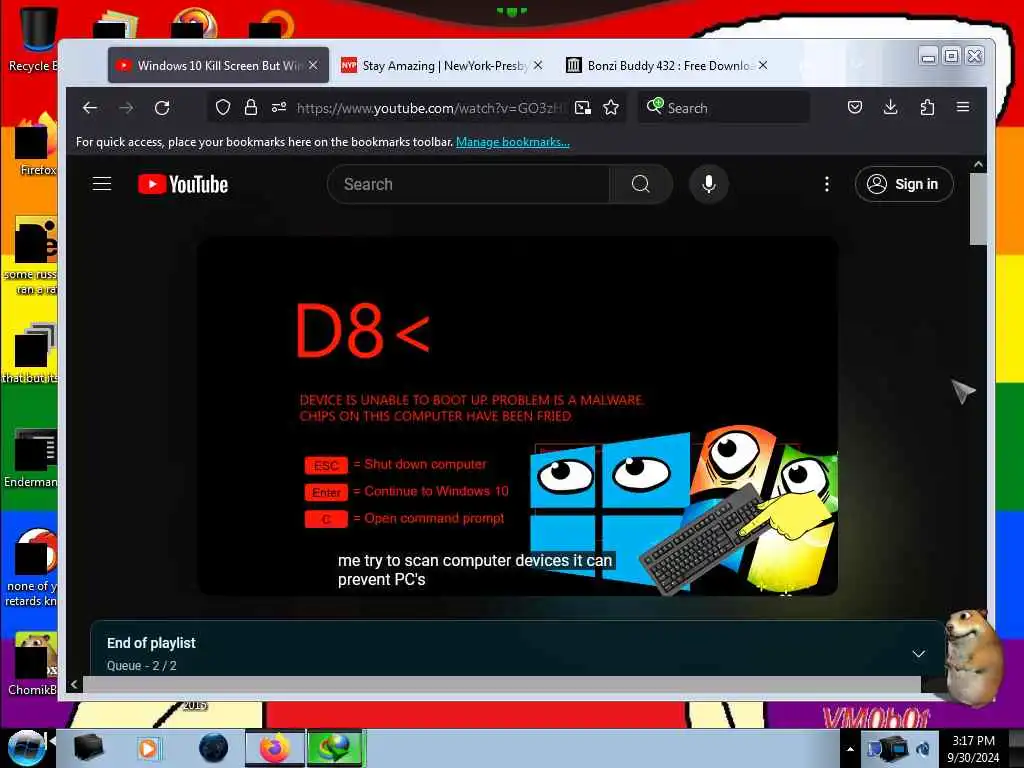Go back using the Firefox back arrow

pos(90,108)
